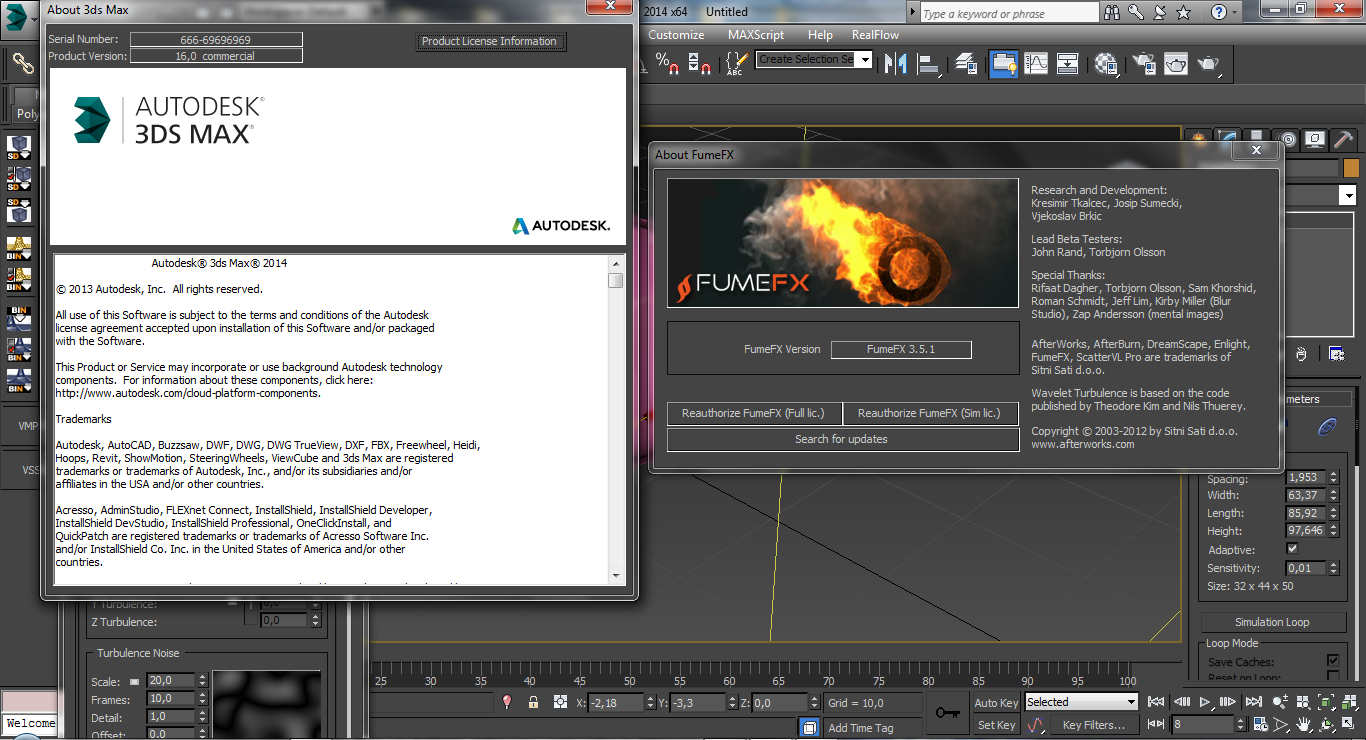
Task: Click the keyword search input field
Action: [1010, 13]
